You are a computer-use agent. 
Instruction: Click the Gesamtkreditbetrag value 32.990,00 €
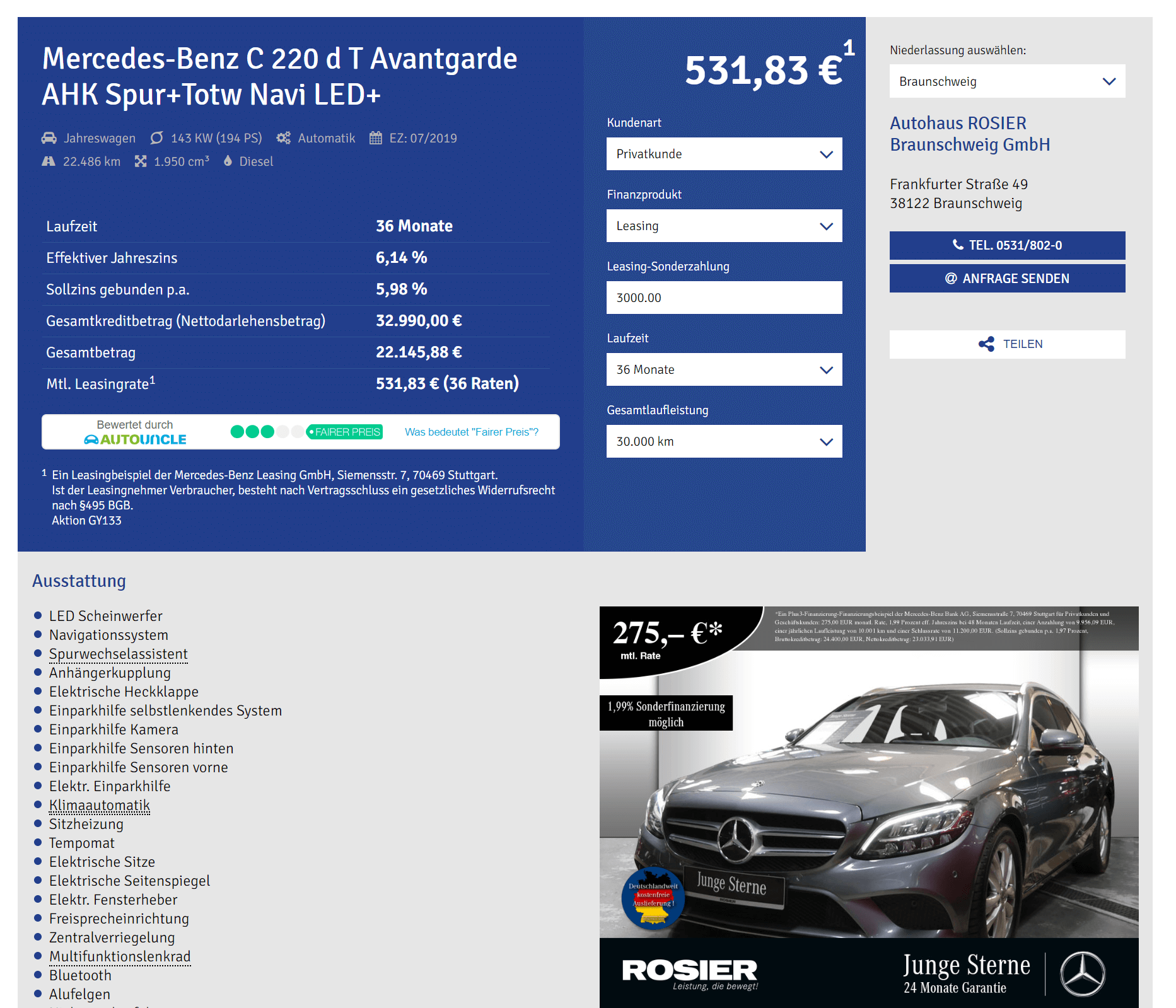pos(419,320)
